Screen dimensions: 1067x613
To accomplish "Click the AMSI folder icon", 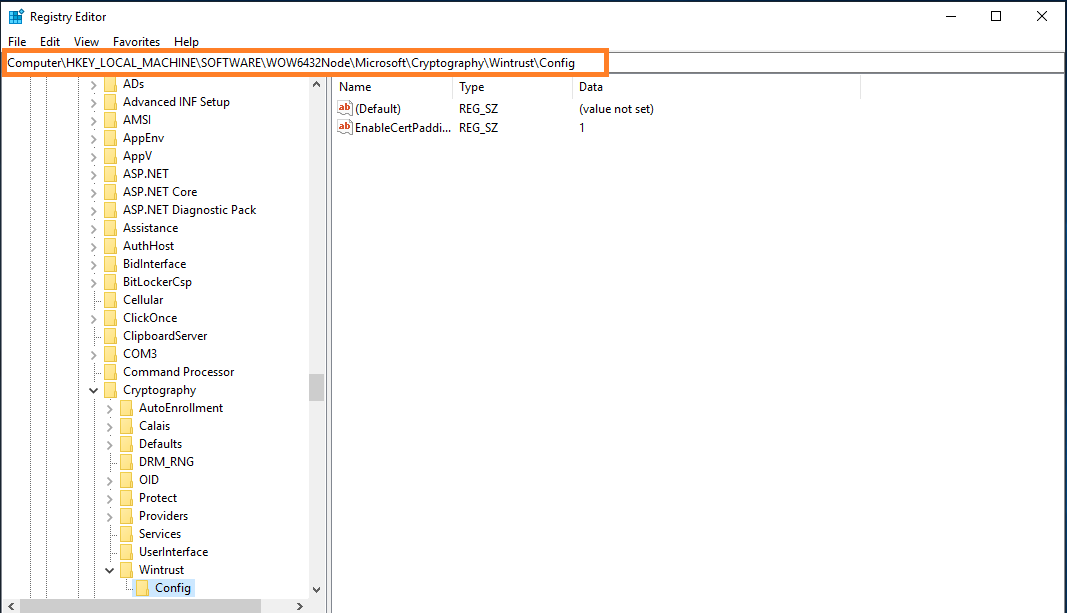I will coord(110,120).
